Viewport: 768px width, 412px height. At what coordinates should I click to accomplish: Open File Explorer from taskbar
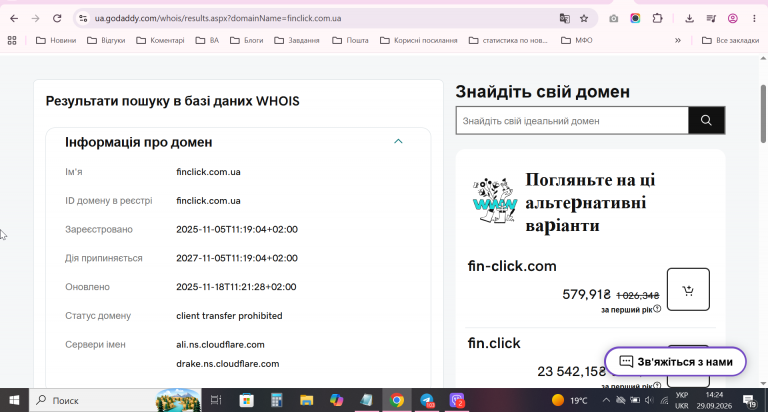(307, 400)
